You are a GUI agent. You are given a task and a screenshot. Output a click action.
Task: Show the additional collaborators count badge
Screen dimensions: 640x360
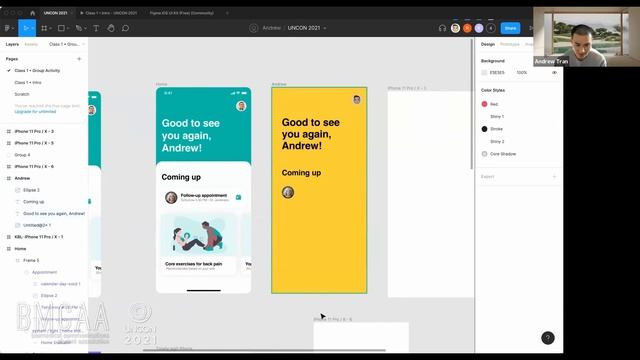pyautogui.click(x=491, y=28)
